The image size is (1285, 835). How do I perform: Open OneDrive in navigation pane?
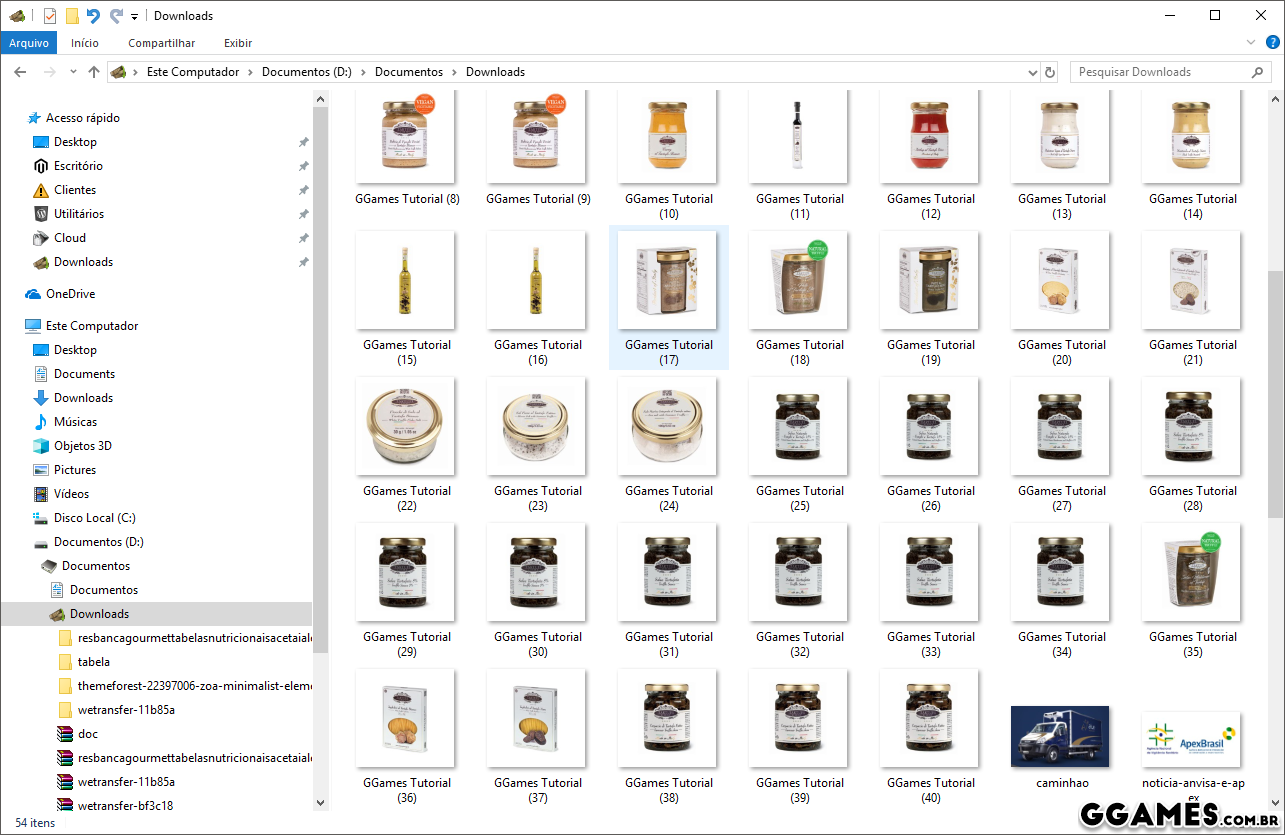click(x=70, y=294)
